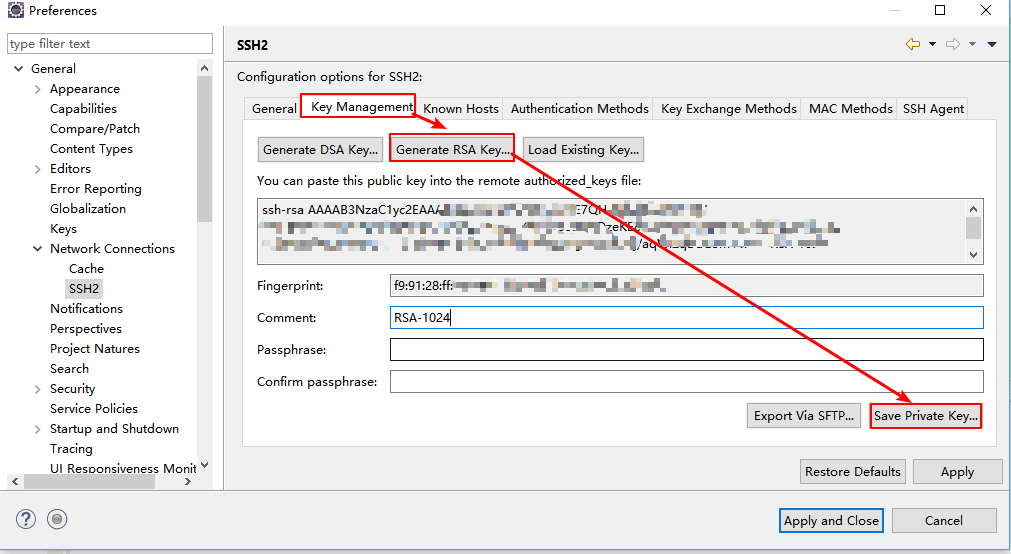The height and width of the screenshot is (554, 1011).
Task: Click the public key scroll down arrow
Action: click(974, 255)
